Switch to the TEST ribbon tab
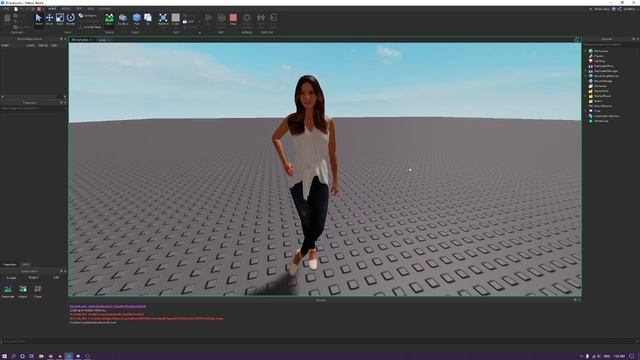This screenshot has width=640, height=360. click(79, 9)
